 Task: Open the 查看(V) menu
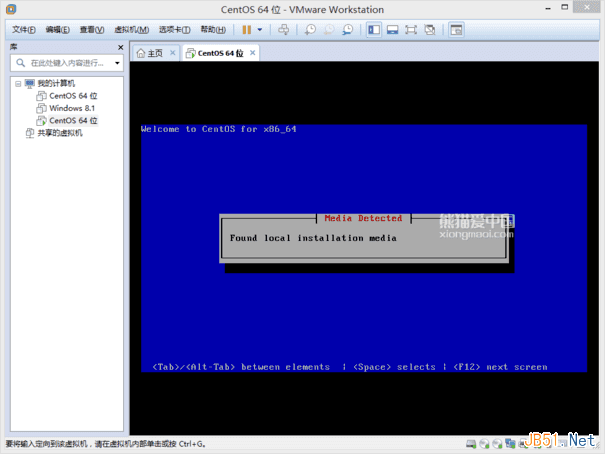92,30
